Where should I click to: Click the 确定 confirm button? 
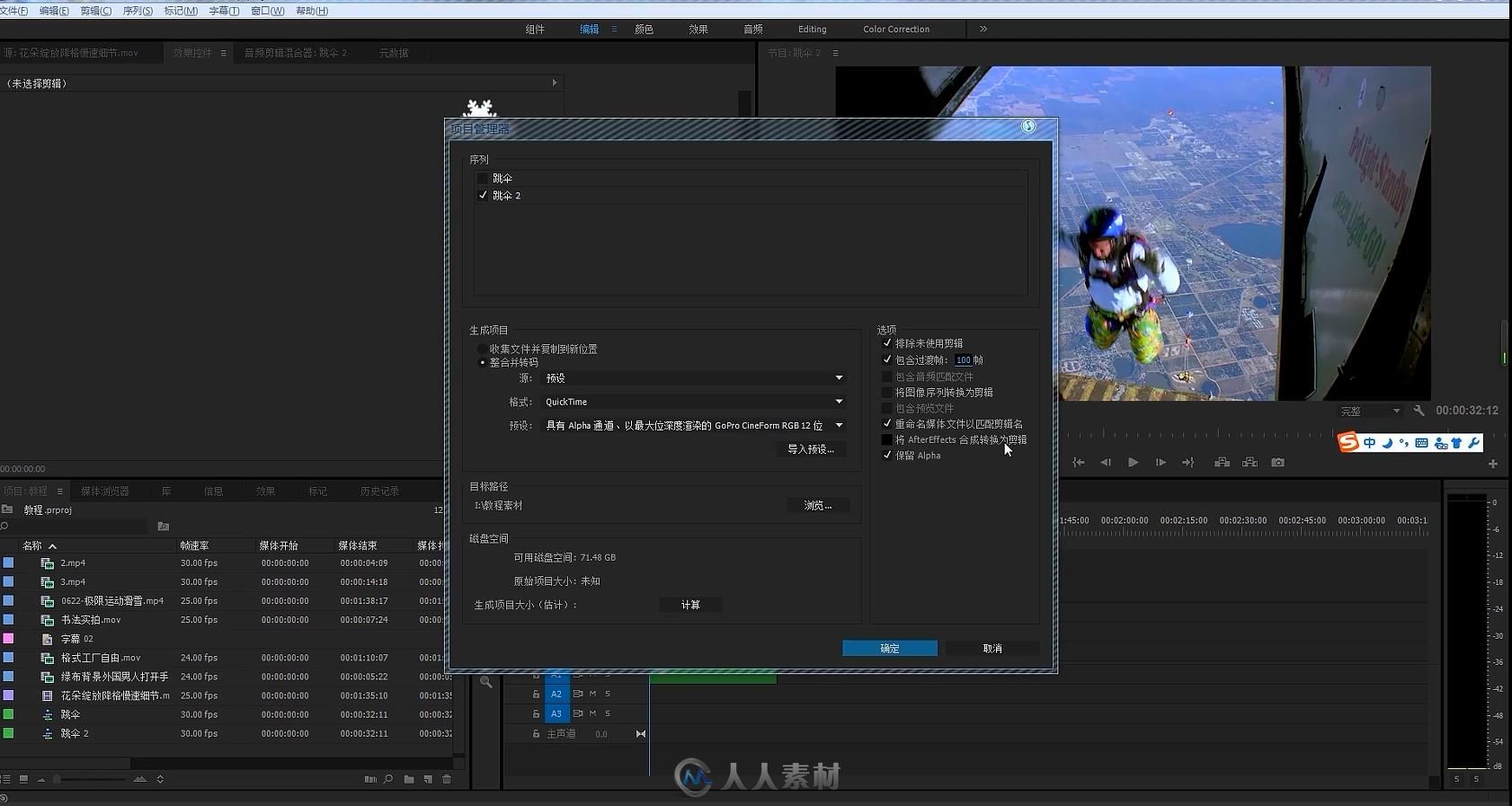[889, 649]
